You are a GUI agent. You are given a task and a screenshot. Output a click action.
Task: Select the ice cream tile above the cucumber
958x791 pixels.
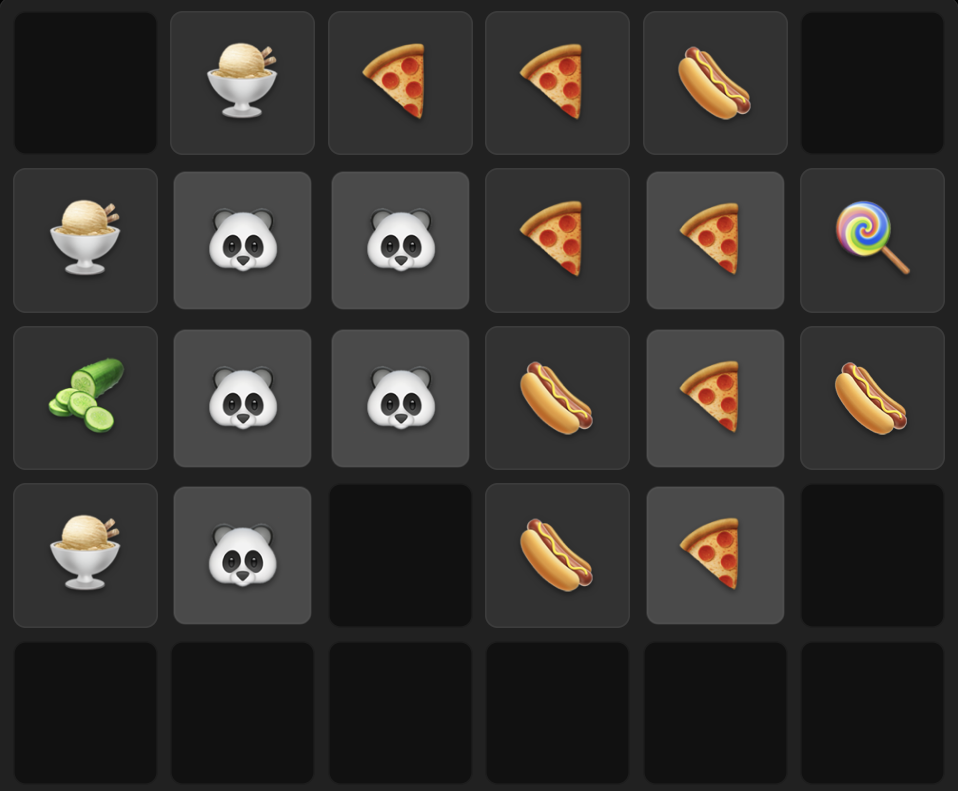pyautogui.click(x=86, y=240)
